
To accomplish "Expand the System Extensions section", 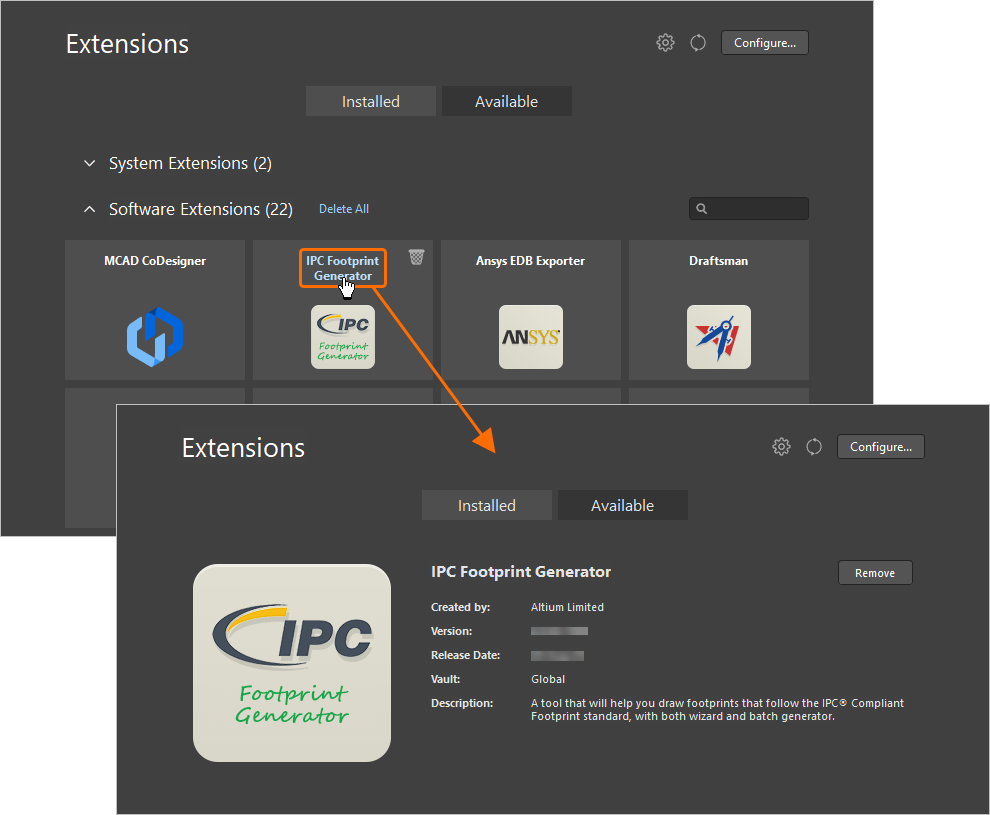I will (89, 163).
